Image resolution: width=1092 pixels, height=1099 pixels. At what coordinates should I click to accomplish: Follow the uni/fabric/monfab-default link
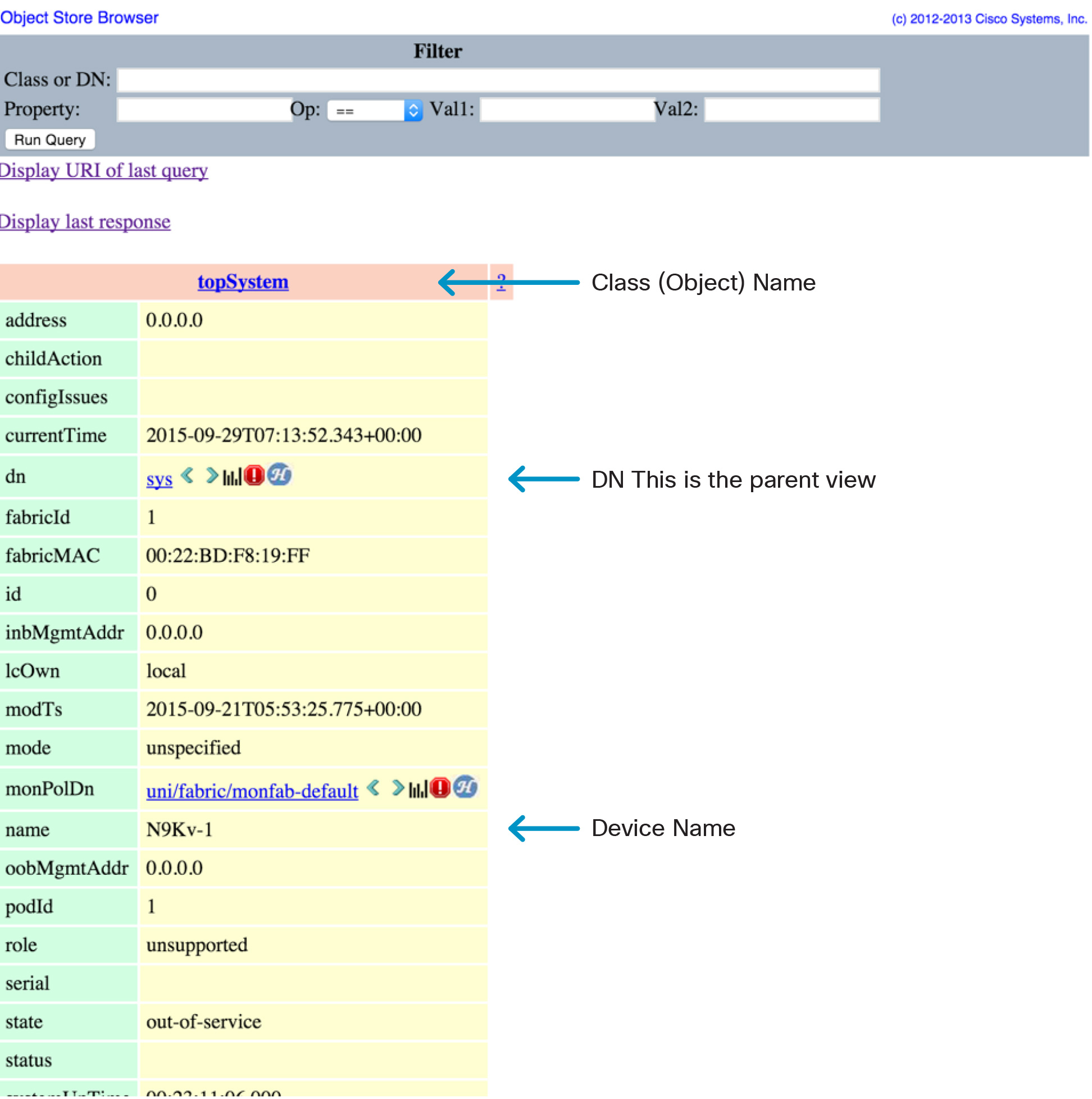click(x=253, y=791)
